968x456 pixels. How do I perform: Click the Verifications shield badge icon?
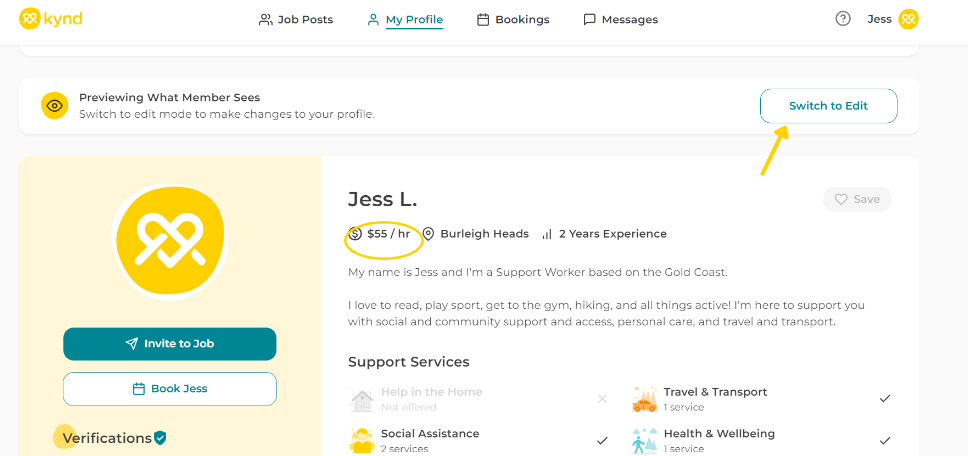(160, 438)
